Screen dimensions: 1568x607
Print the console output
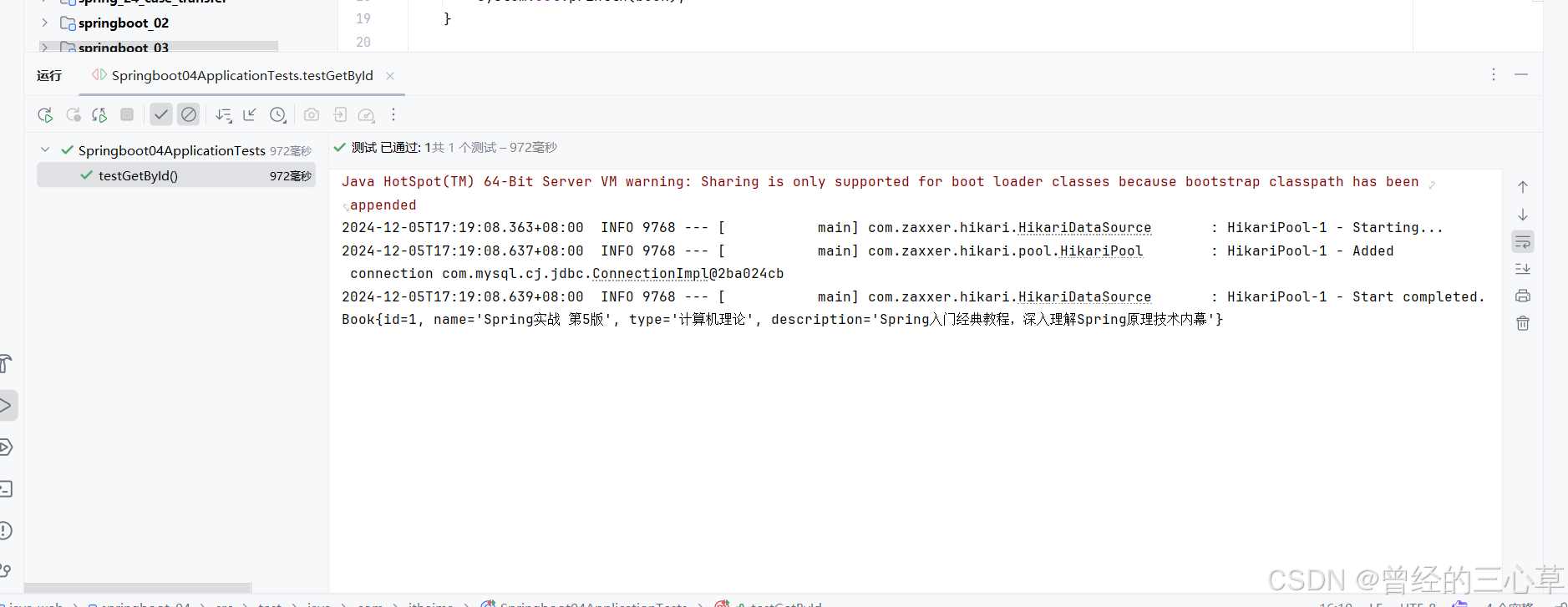(1523, 296)
